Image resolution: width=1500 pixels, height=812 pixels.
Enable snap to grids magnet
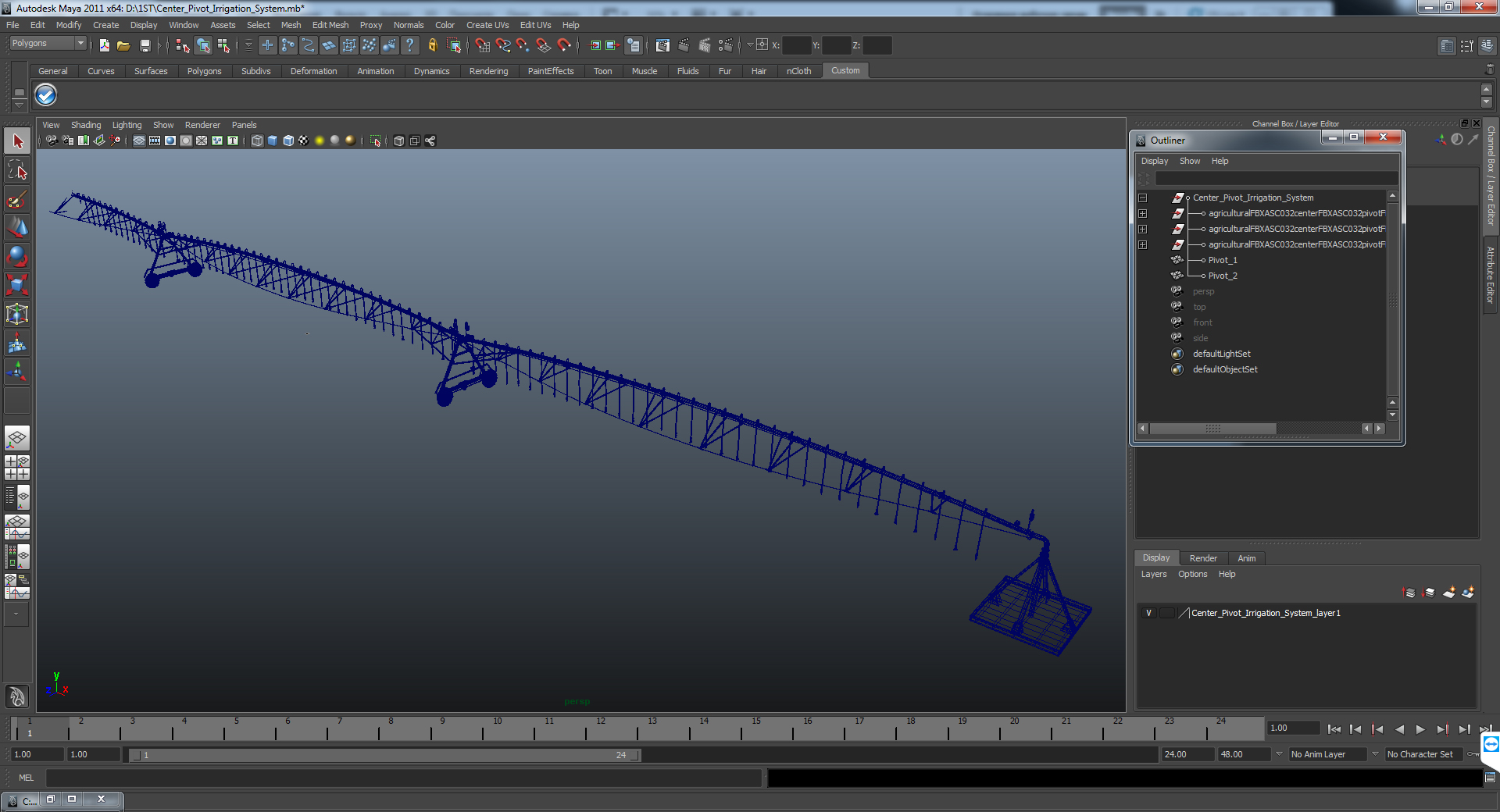click(483, 45)
